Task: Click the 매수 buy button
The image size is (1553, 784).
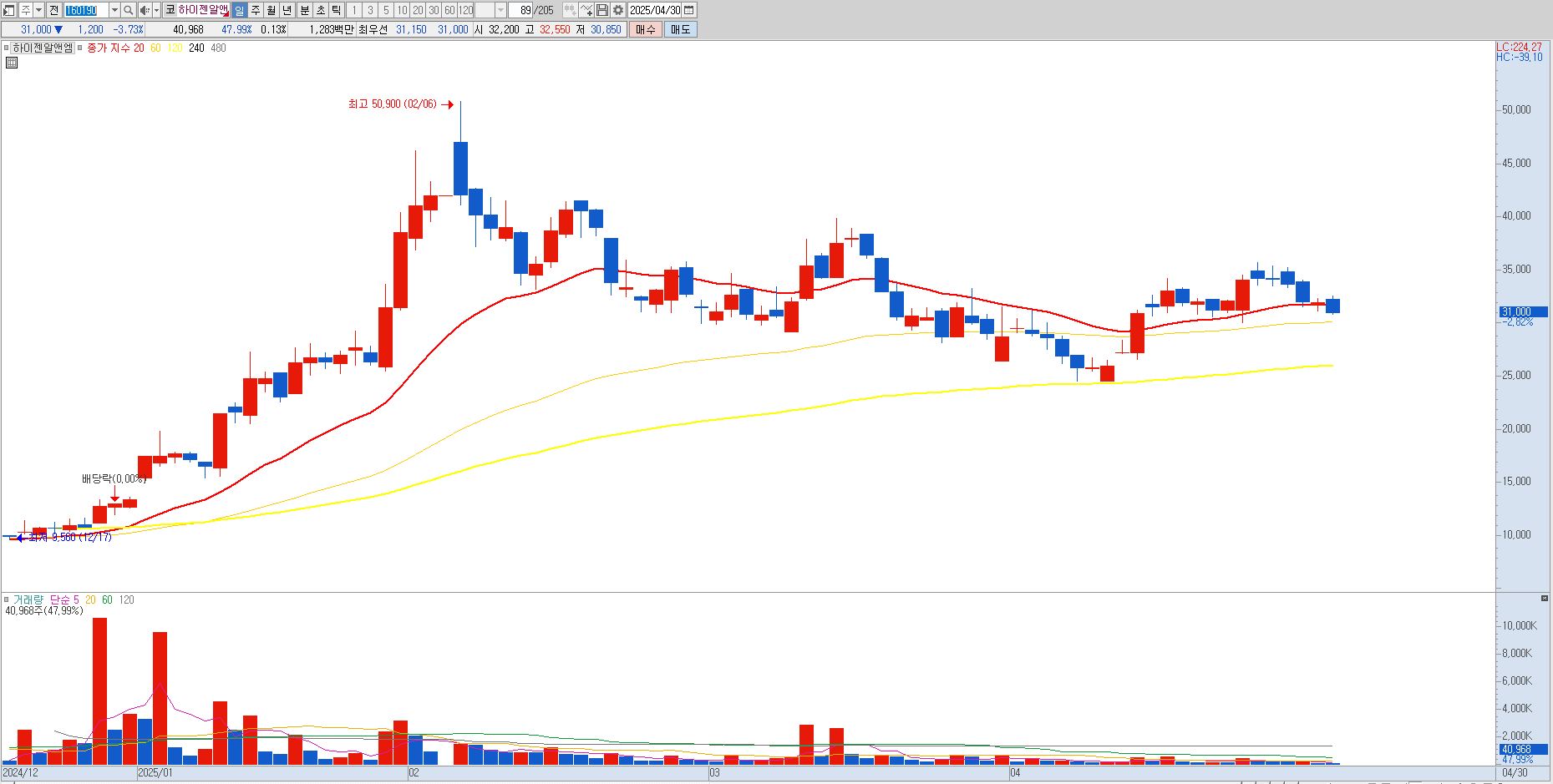Action: click(646, 29)
